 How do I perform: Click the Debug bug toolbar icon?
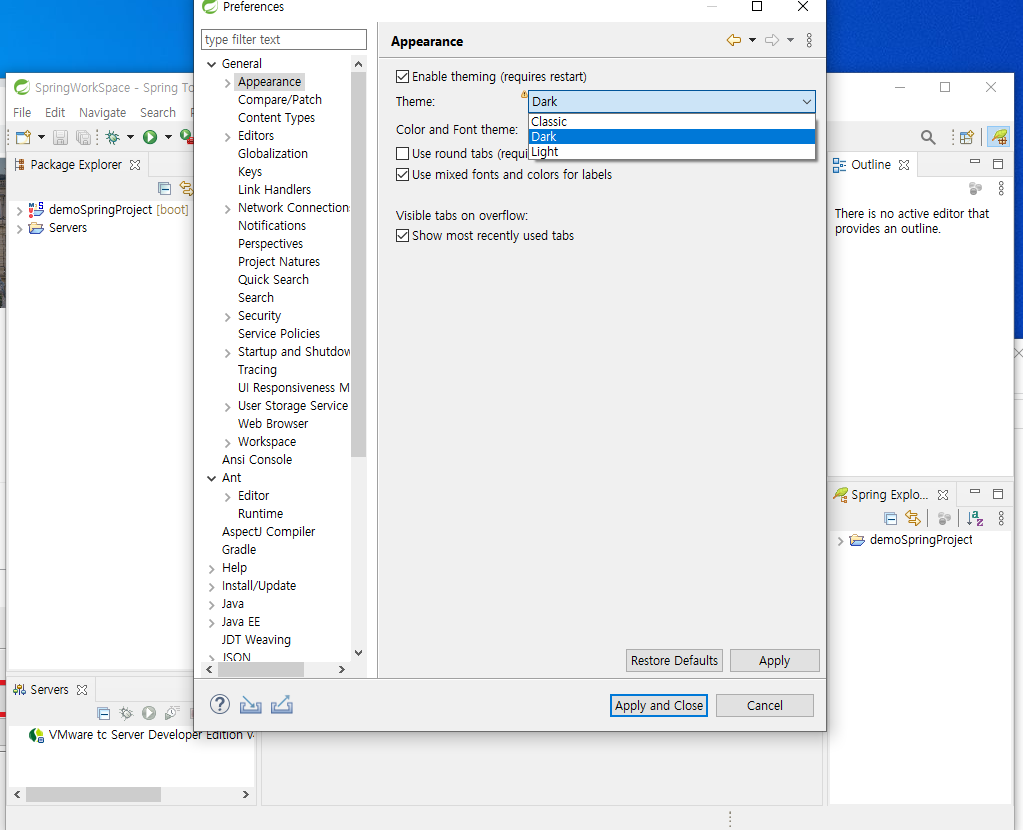[x=113, y=137]
